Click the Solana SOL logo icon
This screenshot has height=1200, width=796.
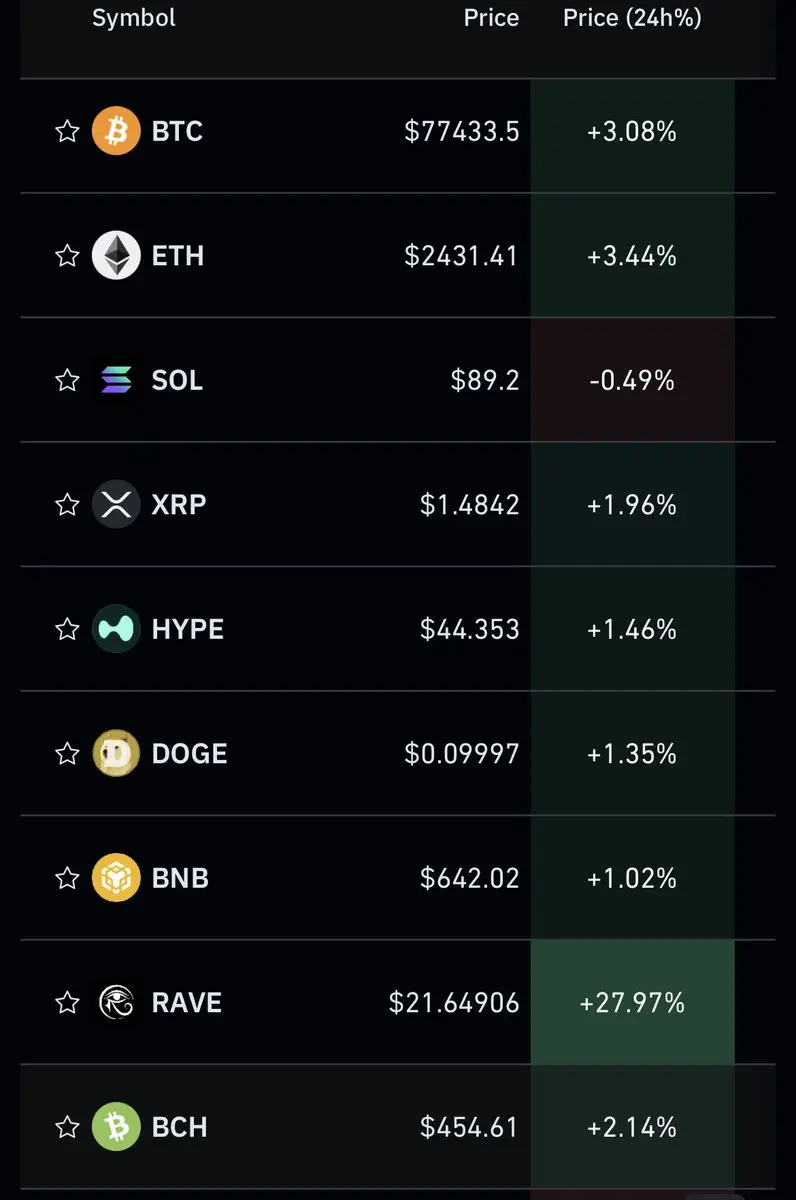click(x=116, y=380)
